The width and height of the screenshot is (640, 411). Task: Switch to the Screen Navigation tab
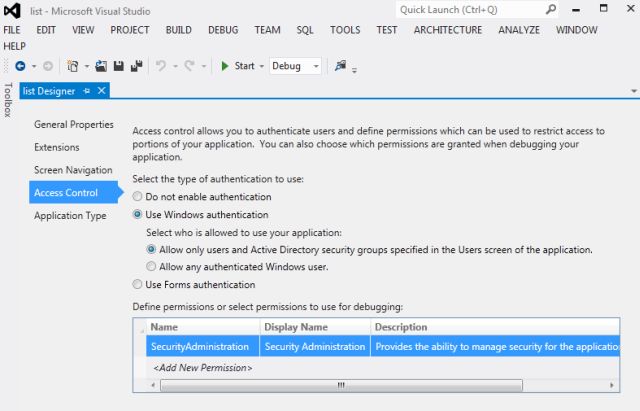tap(73, 170)
